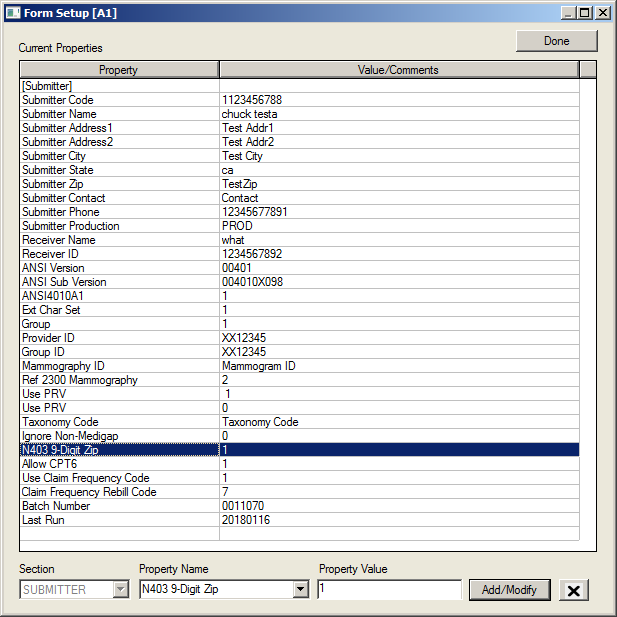The image size is (617, 617).
Task: Open the Property Name dropdown
Action: click(x=300, y=590)
